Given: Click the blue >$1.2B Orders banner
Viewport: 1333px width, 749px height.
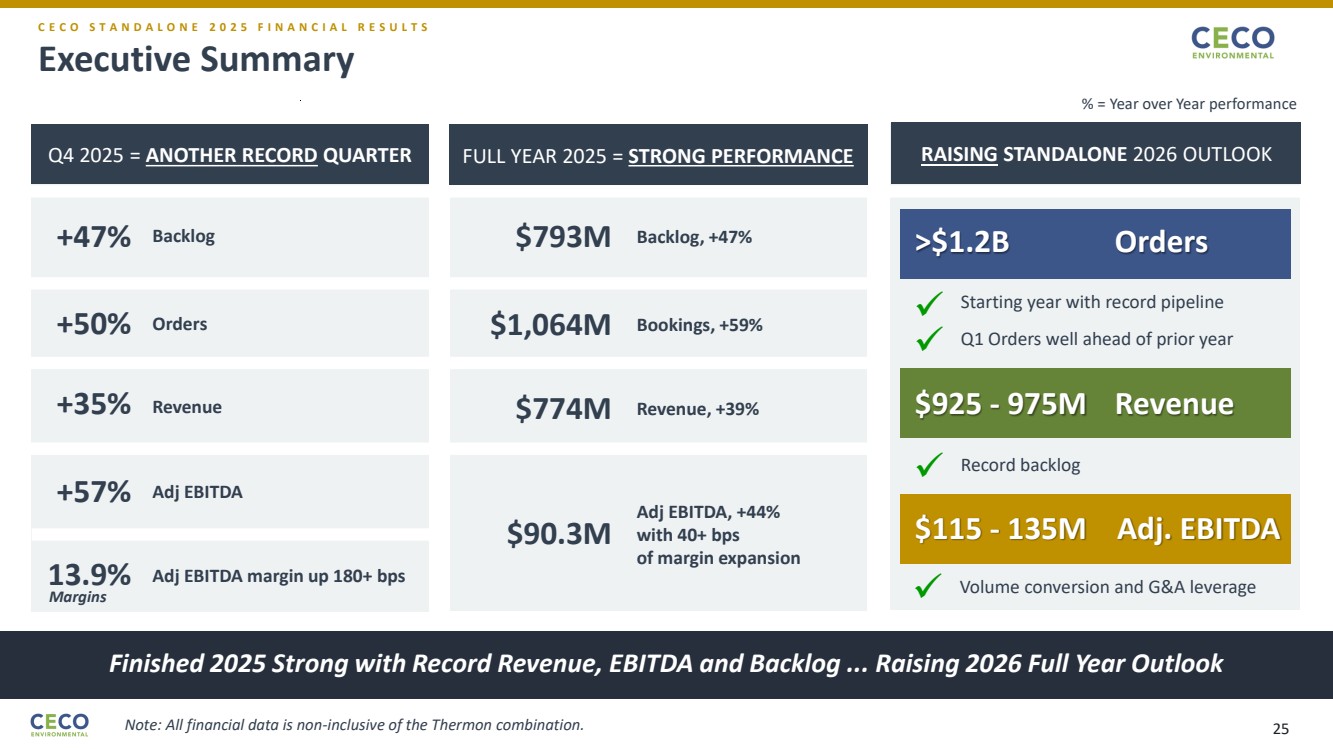Looking at the screenshot, I should (1095, 243).
